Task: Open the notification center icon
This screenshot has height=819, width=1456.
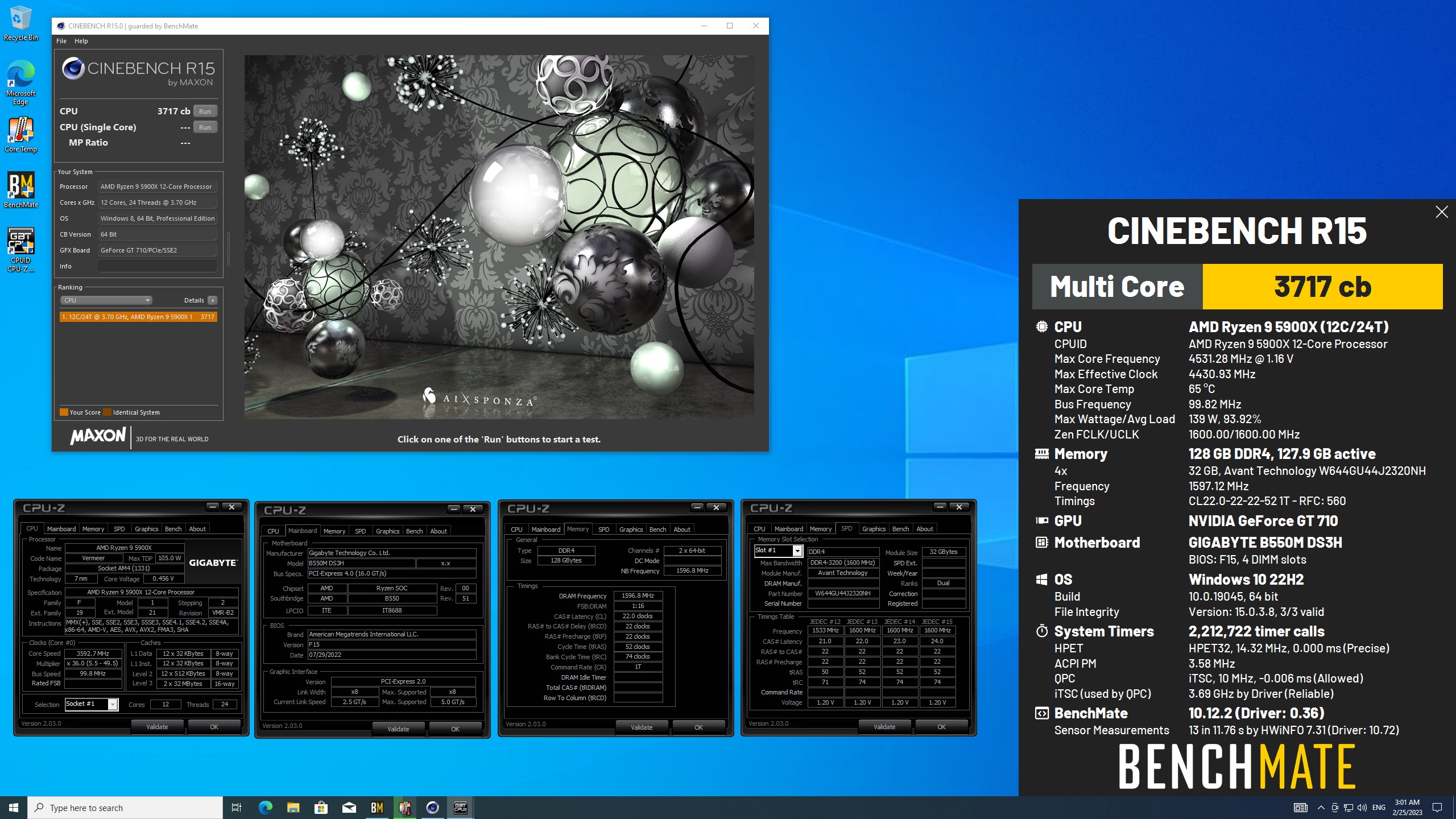Action: click(1437, 808)
